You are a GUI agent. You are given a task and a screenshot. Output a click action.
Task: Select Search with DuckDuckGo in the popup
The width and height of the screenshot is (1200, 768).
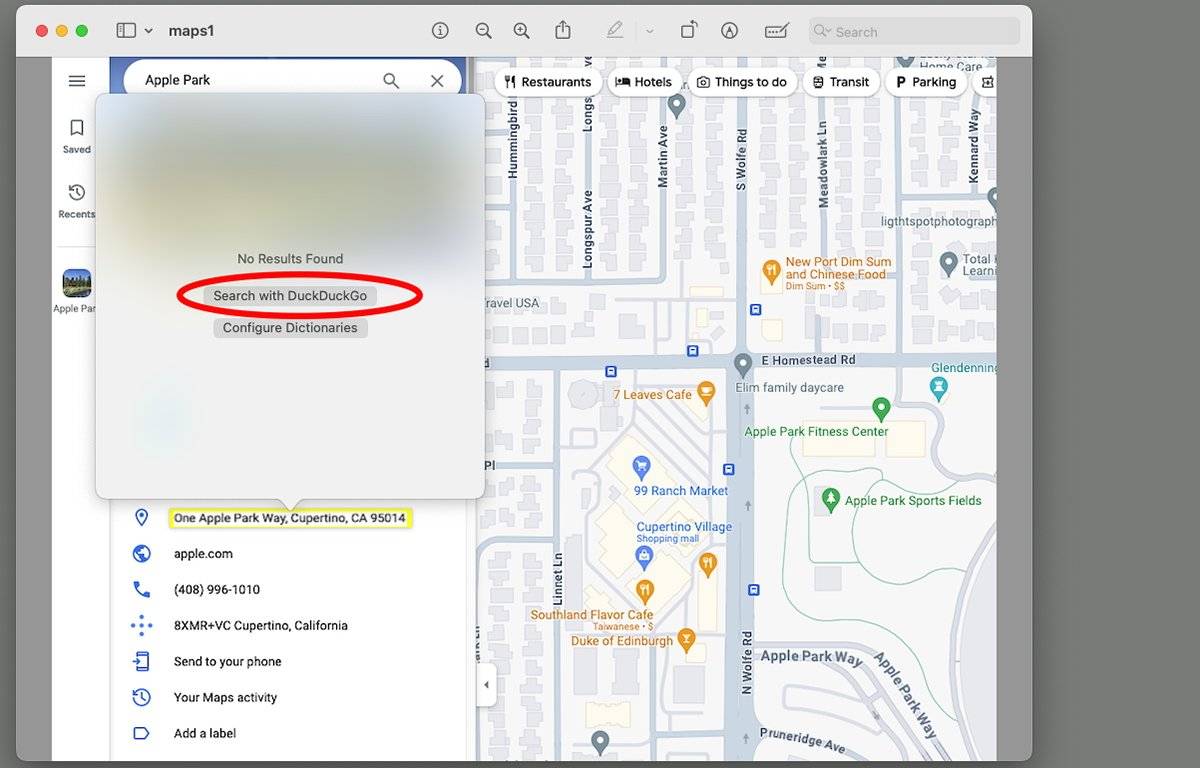tap(290, 295)
